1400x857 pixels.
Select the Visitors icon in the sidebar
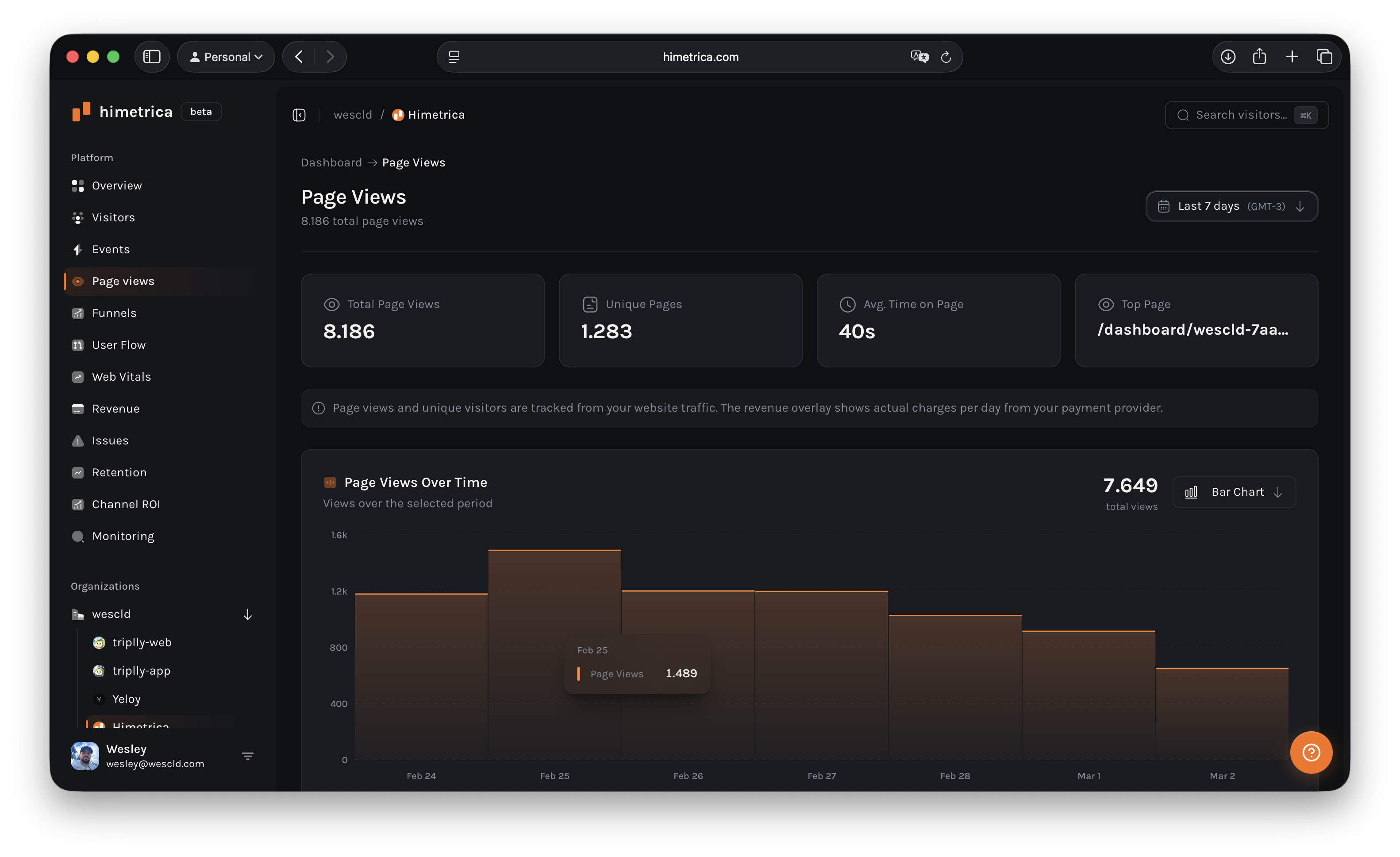click(78, 217)
